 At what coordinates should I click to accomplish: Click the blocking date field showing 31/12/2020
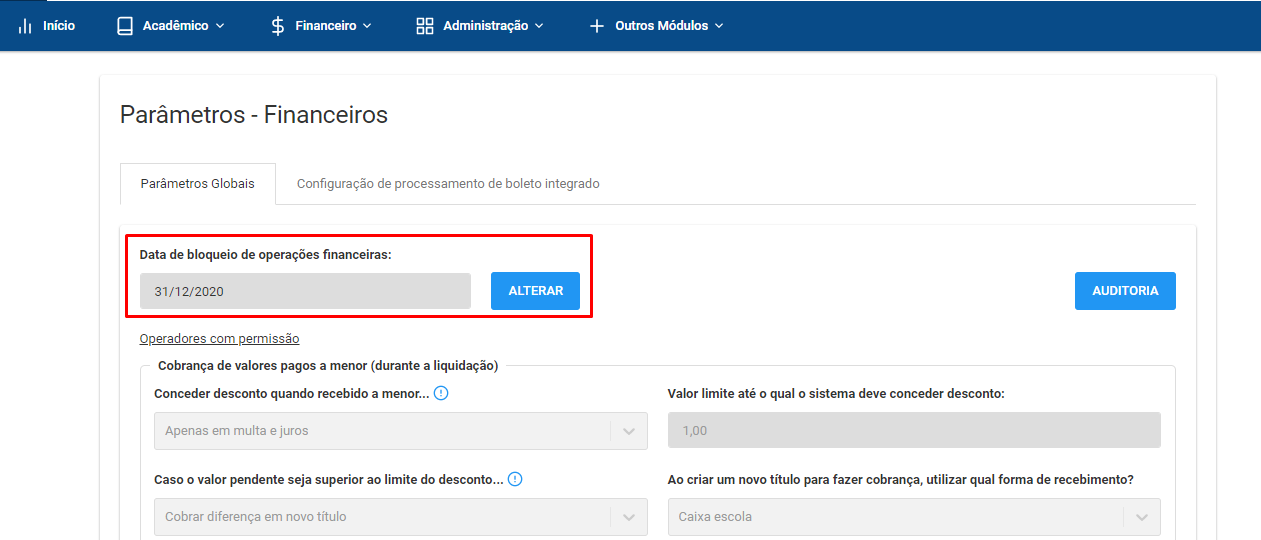[305, 291]
